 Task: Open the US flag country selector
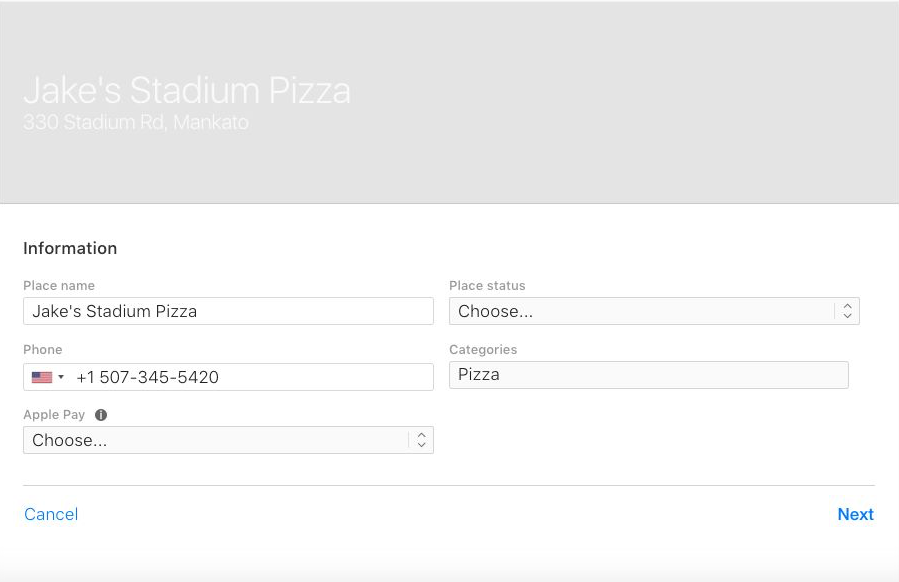pyautogui.click(x=42, y=377)
